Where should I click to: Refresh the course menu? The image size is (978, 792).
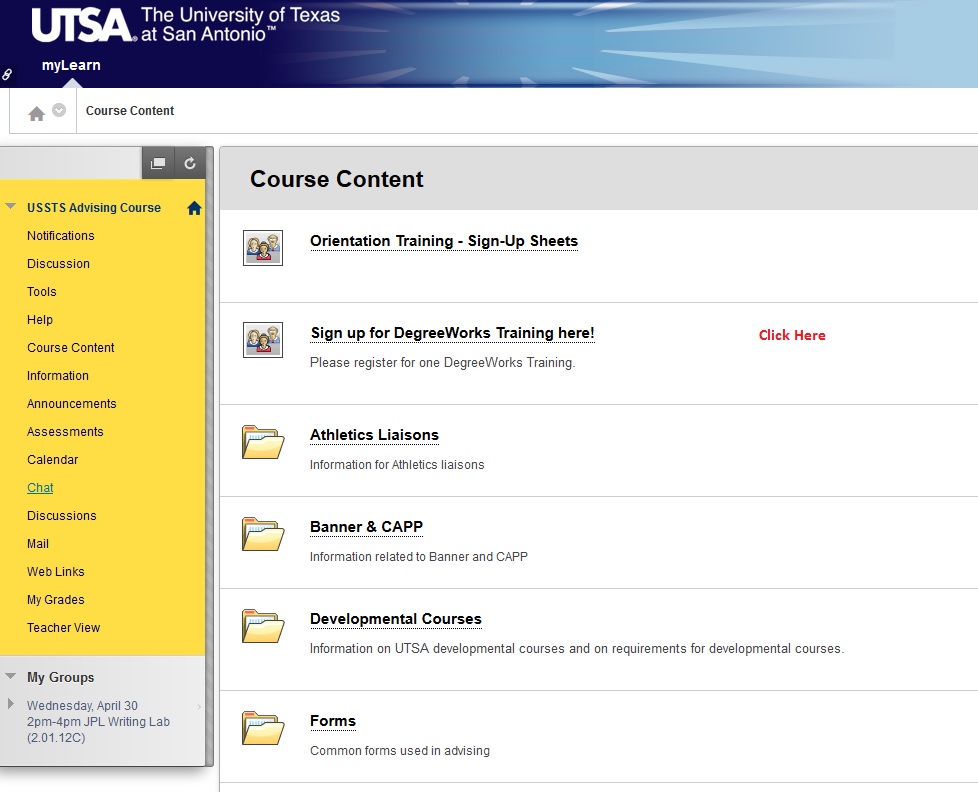click(189, 163)
